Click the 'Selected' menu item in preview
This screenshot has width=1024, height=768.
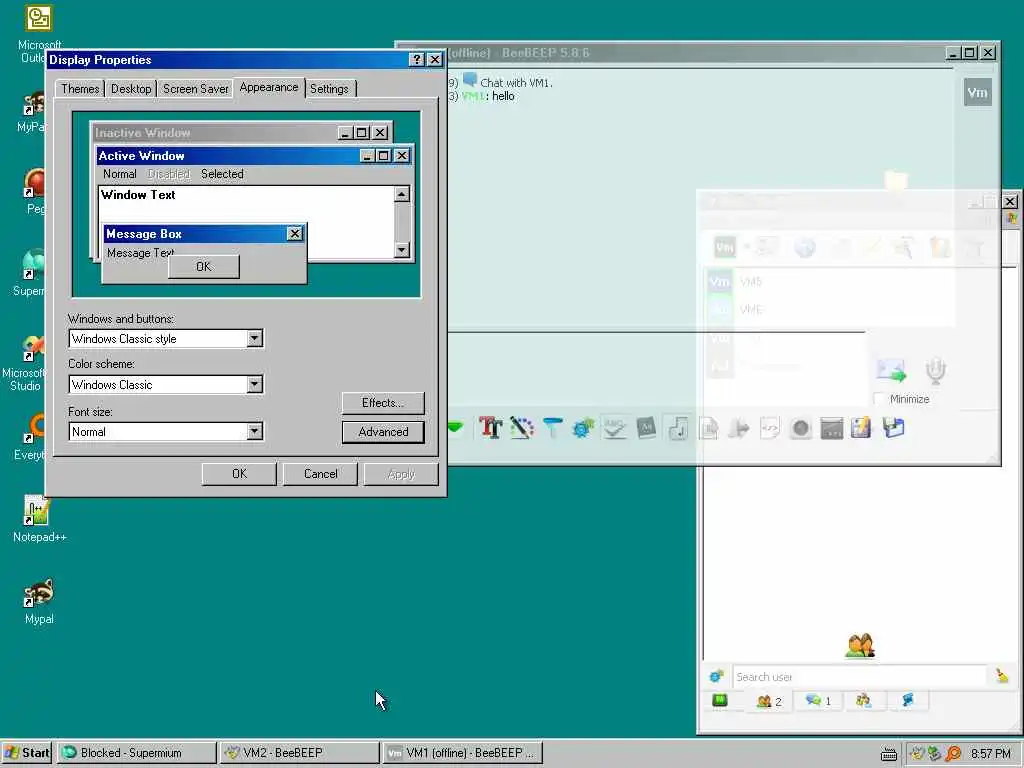(x=222, y=174)
